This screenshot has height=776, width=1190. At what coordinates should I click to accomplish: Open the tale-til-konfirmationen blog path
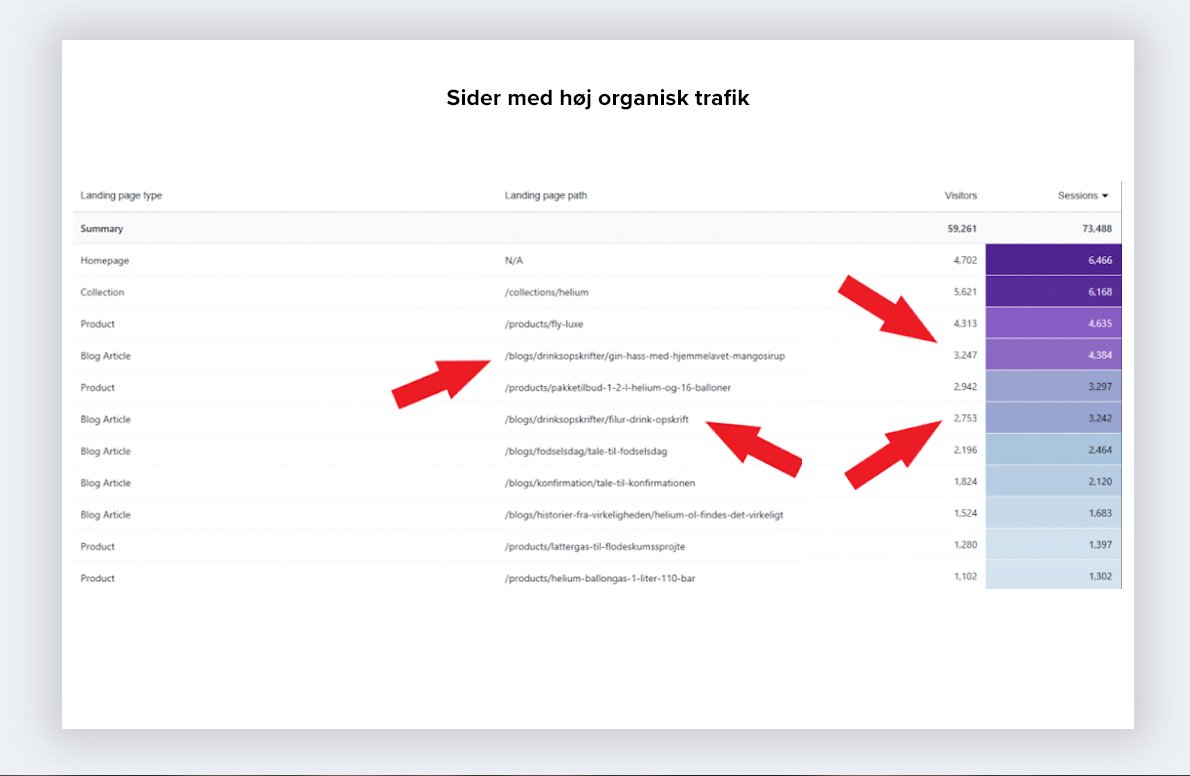coord(600,484)
